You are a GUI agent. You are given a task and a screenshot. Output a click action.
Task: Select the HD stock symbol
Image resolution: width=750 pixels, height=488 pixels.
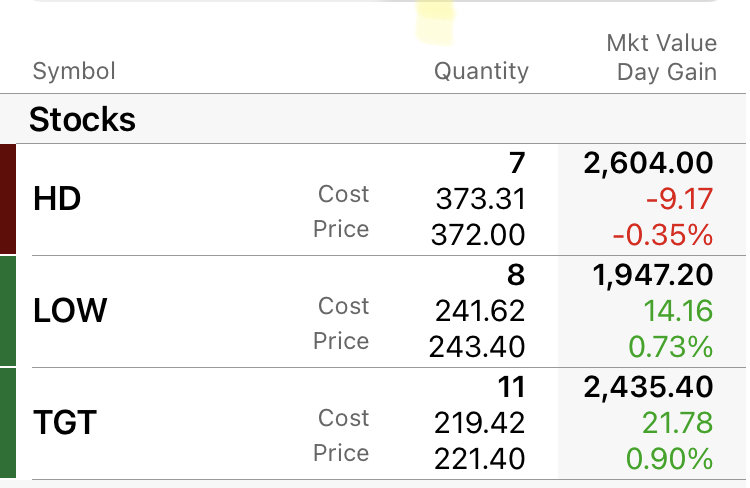(x=57, y=199)
